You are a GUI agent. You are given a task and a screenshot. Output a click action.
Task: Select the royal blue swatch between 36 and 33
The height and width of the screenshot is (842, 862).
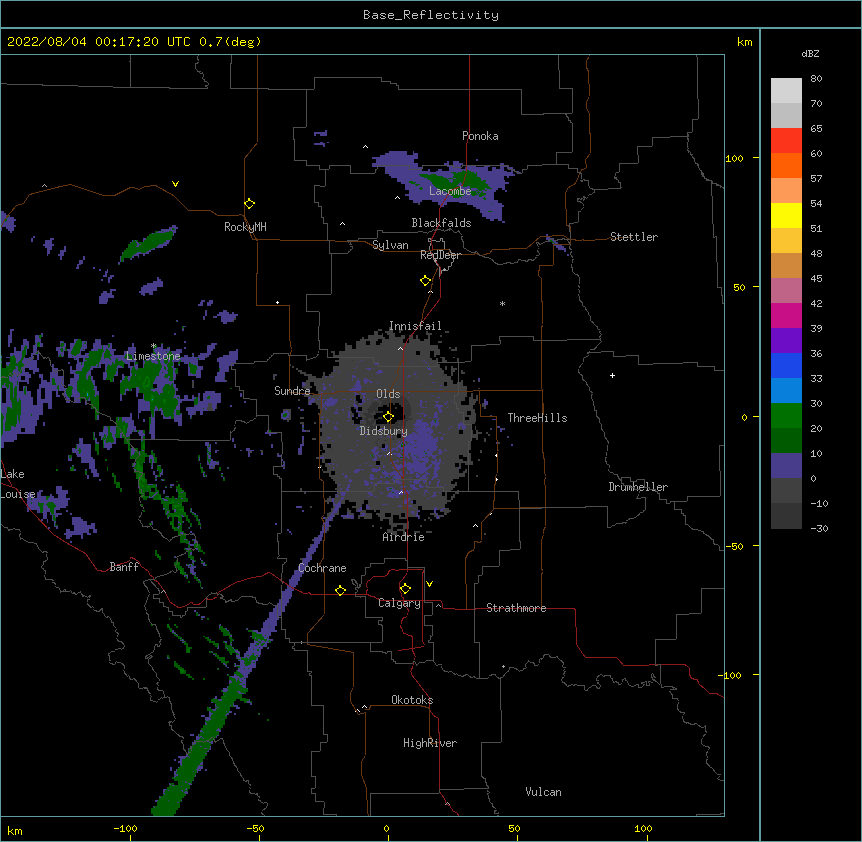pyautogui.click(x=786, y=366)
